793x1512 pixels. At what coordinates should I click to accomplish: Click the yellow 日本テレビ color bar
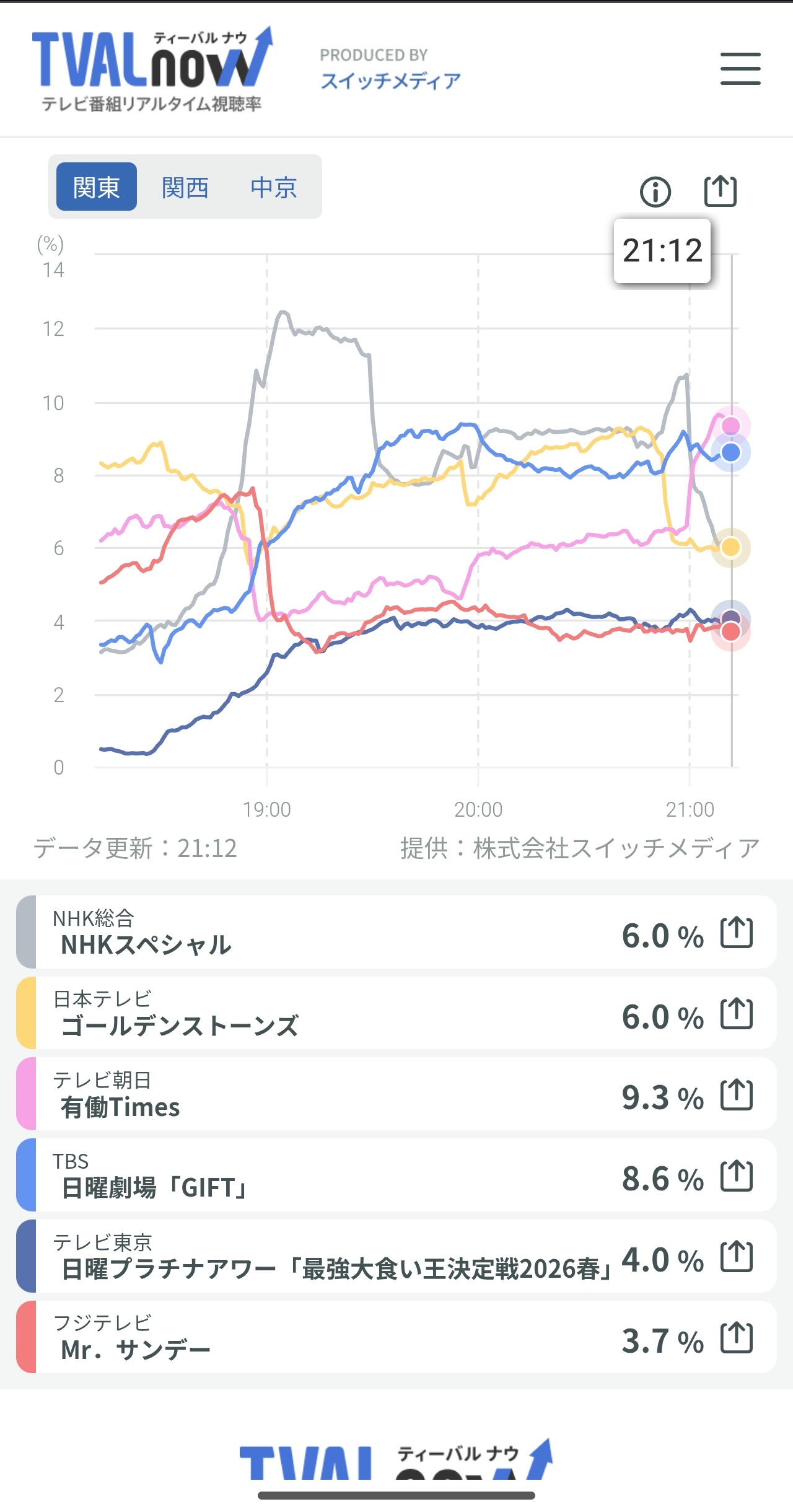click(x=26, y=1013)
